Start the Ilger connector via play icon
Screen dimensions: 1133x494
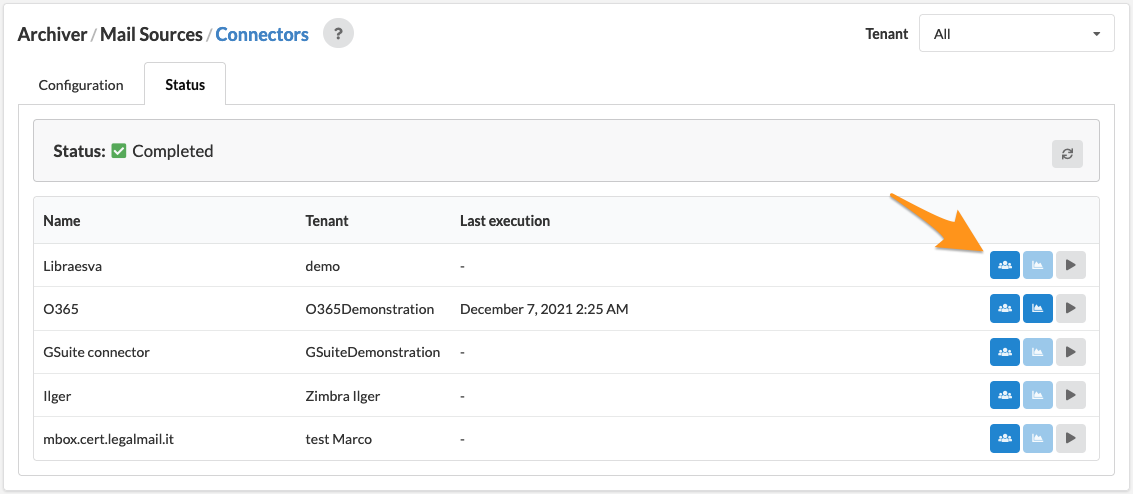click(1071, 395)
